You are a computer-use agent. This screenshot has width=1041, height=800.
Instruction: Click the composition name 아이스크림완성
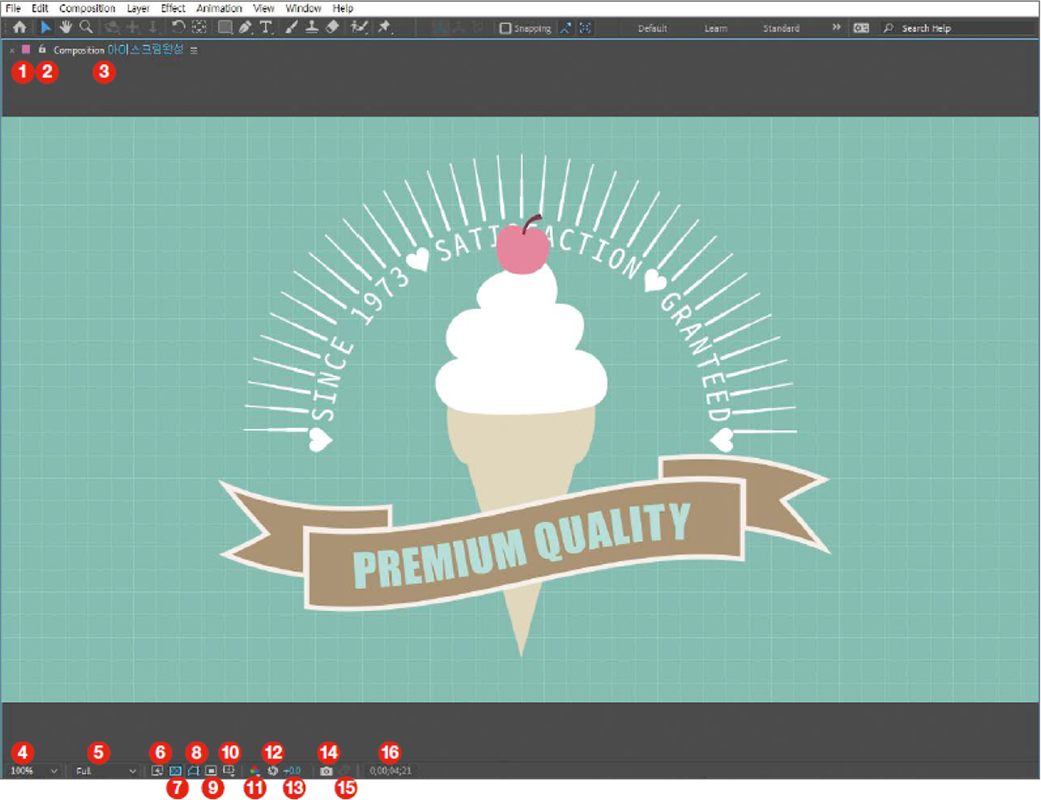point(145,50)
